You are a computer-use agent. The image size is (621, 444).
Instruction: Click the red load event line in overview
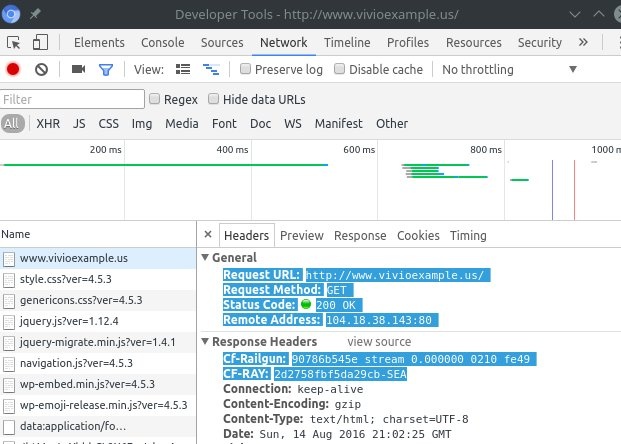point(574,190)
